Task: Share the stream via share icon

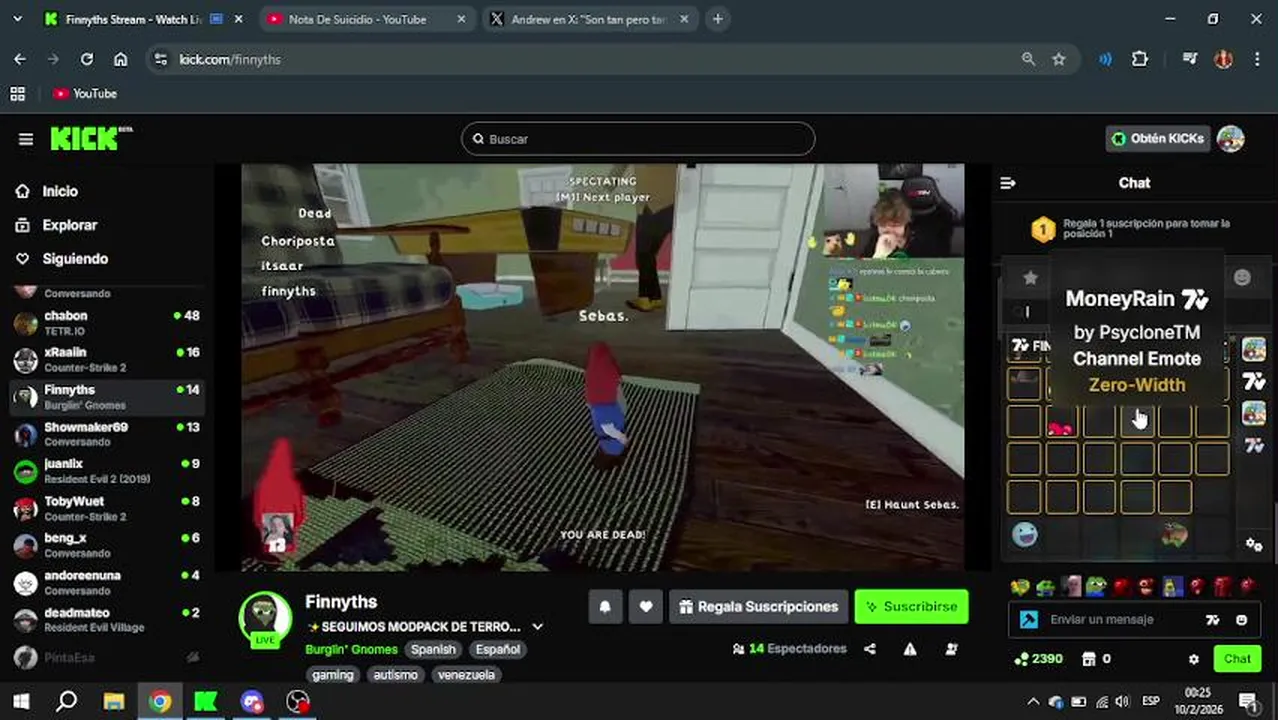Action: click(x=870, y=649)
